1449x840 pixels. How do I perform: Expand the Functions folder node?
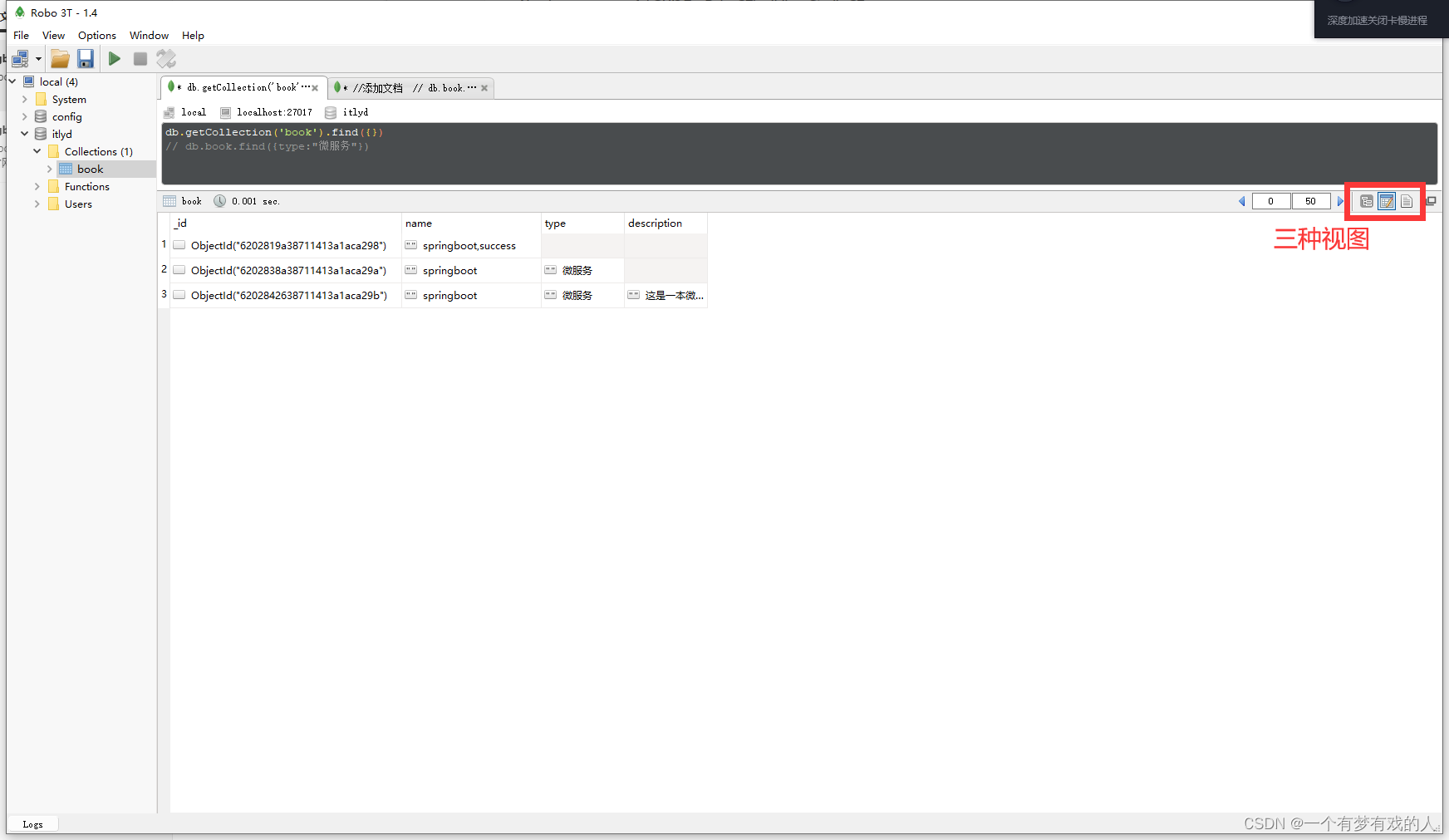(x=37, y=186)
